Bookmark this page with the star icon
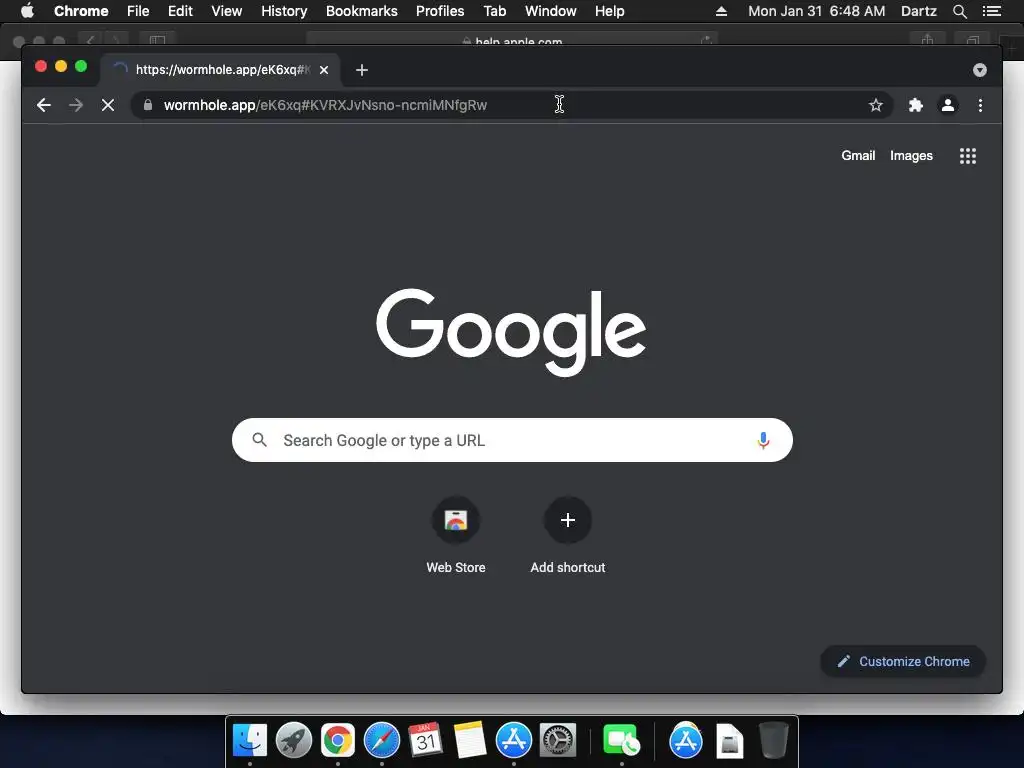Viewport: 1024px width, 768px height. pos(876,105)
